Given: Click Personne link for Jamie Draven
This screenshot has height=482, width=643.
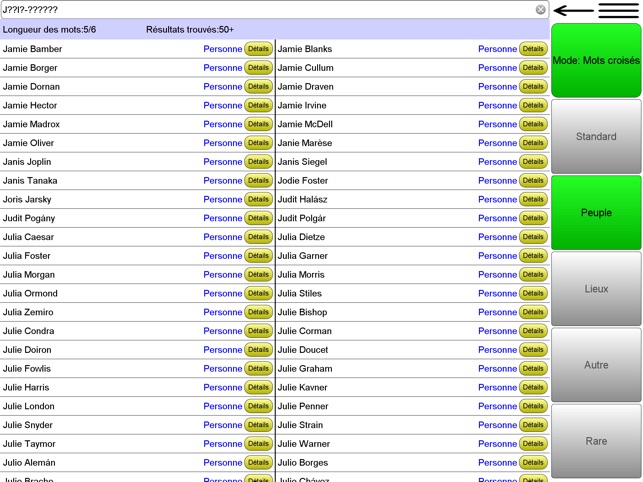Looking at the screenshot, I should 497,87.
